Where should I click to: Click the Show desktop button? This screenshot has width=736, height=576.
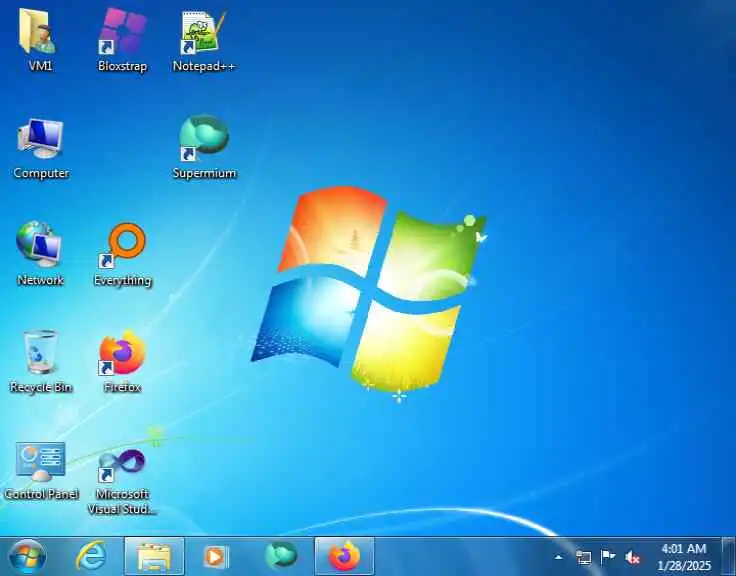[x=729, y=557]
